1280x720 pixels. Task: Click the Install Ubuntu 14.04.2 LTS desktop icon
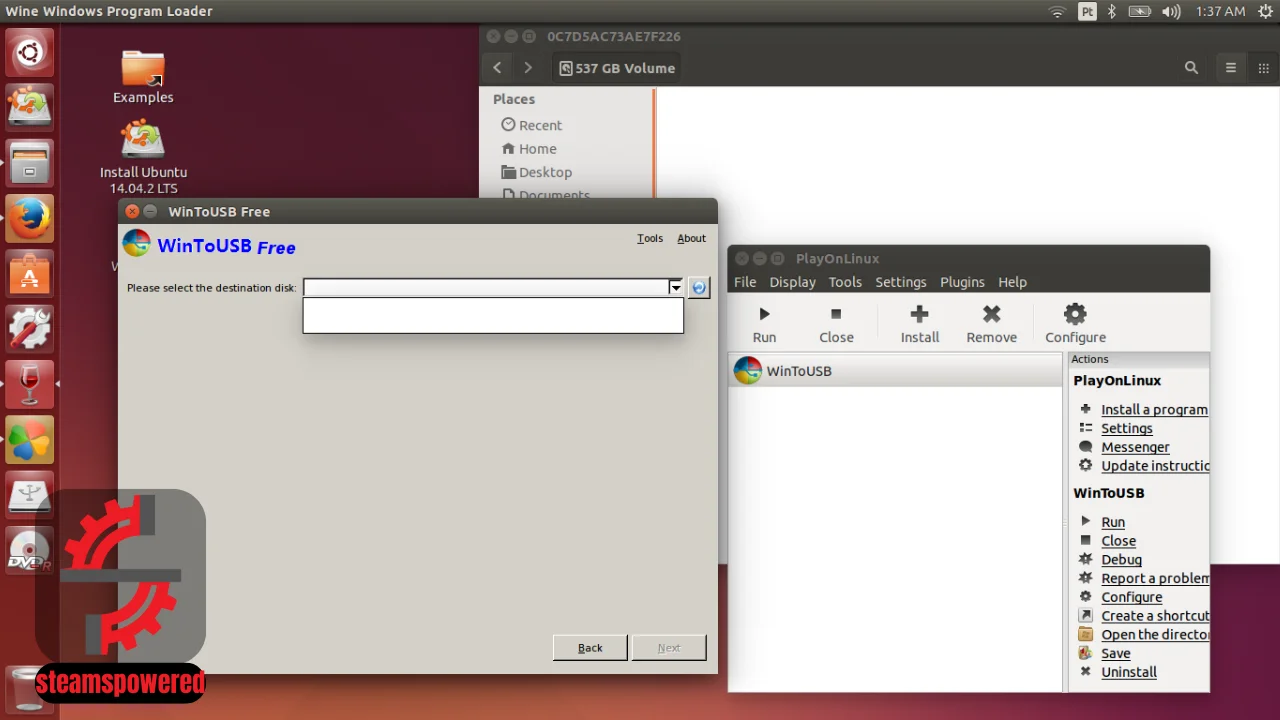click(x=143, y=157)
